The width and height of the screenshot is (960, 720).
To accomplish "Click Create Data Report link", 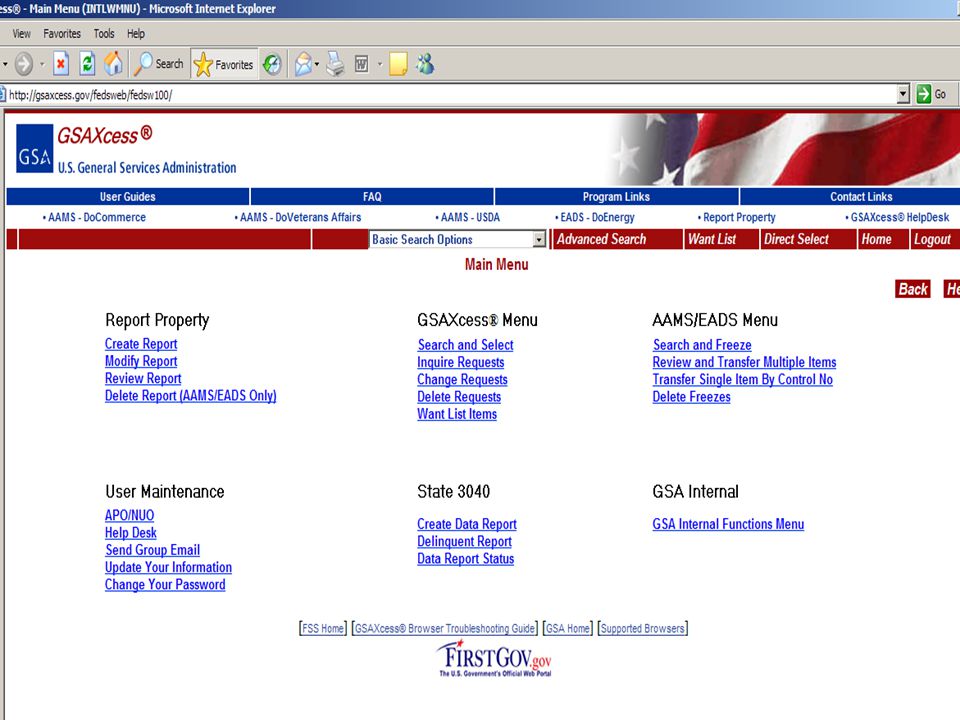I will (467, 524).
